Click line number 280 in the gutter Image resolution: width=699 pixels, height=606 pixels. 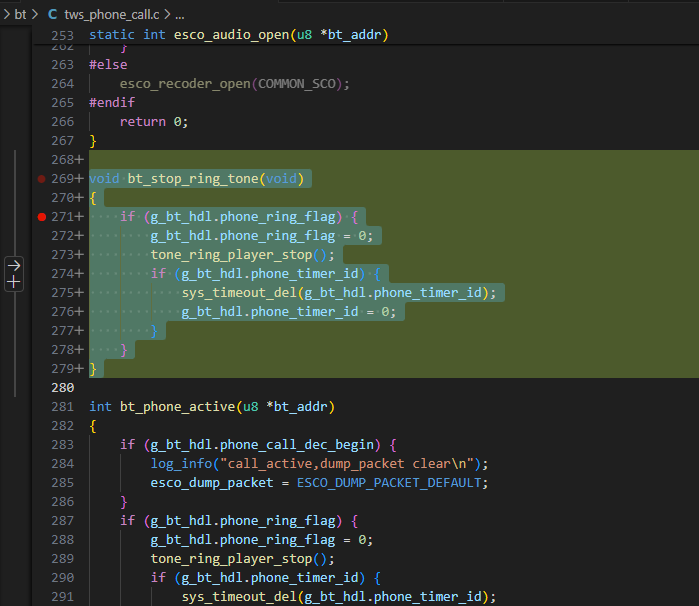pos(62,388)
